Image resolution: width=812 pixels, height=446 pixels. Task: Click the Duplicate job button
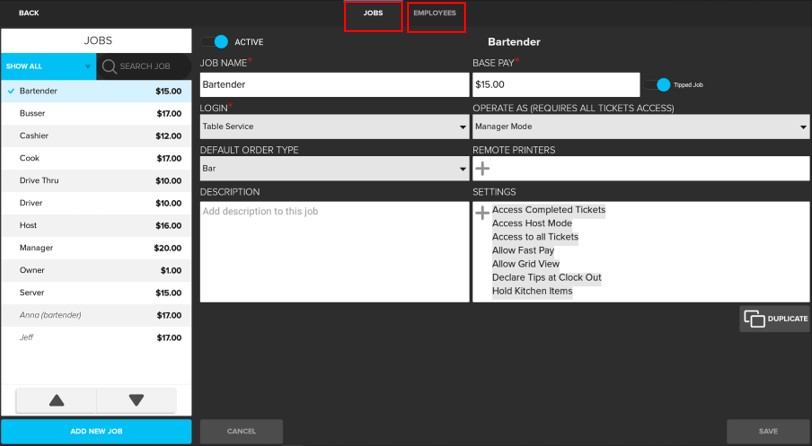[x=775, y=319]
